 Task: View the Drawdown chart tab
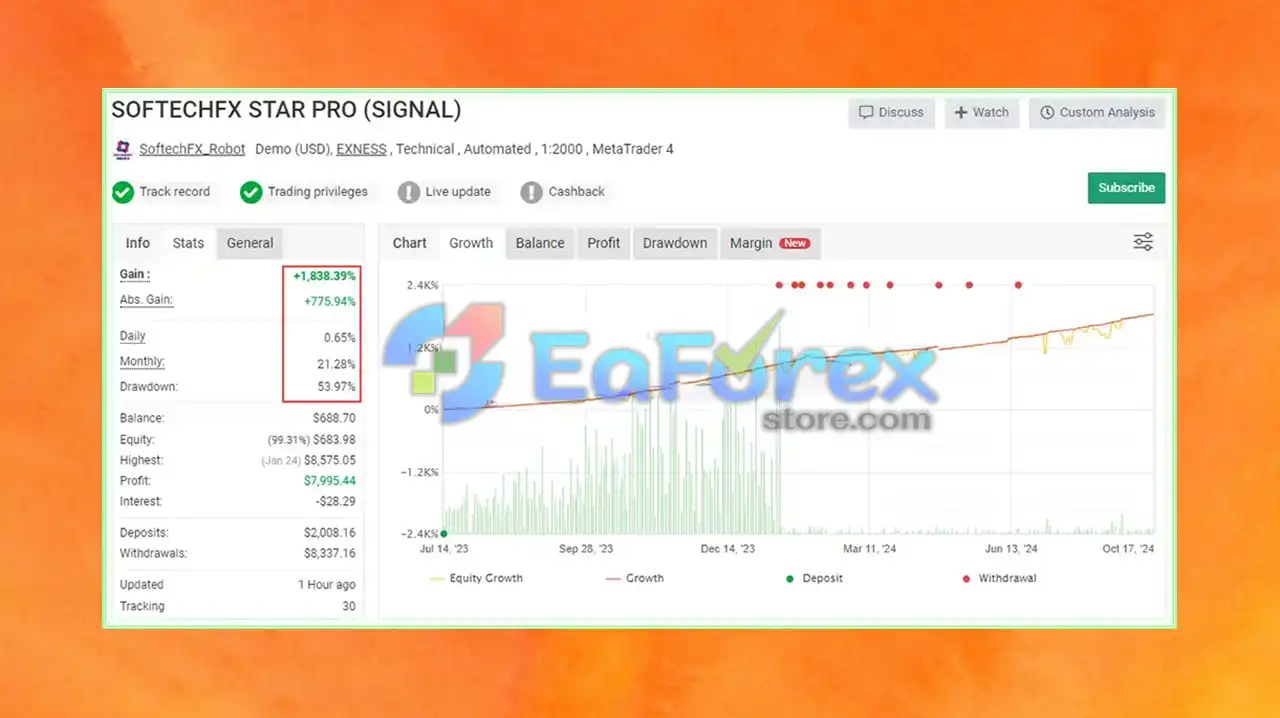click(675, 243)
